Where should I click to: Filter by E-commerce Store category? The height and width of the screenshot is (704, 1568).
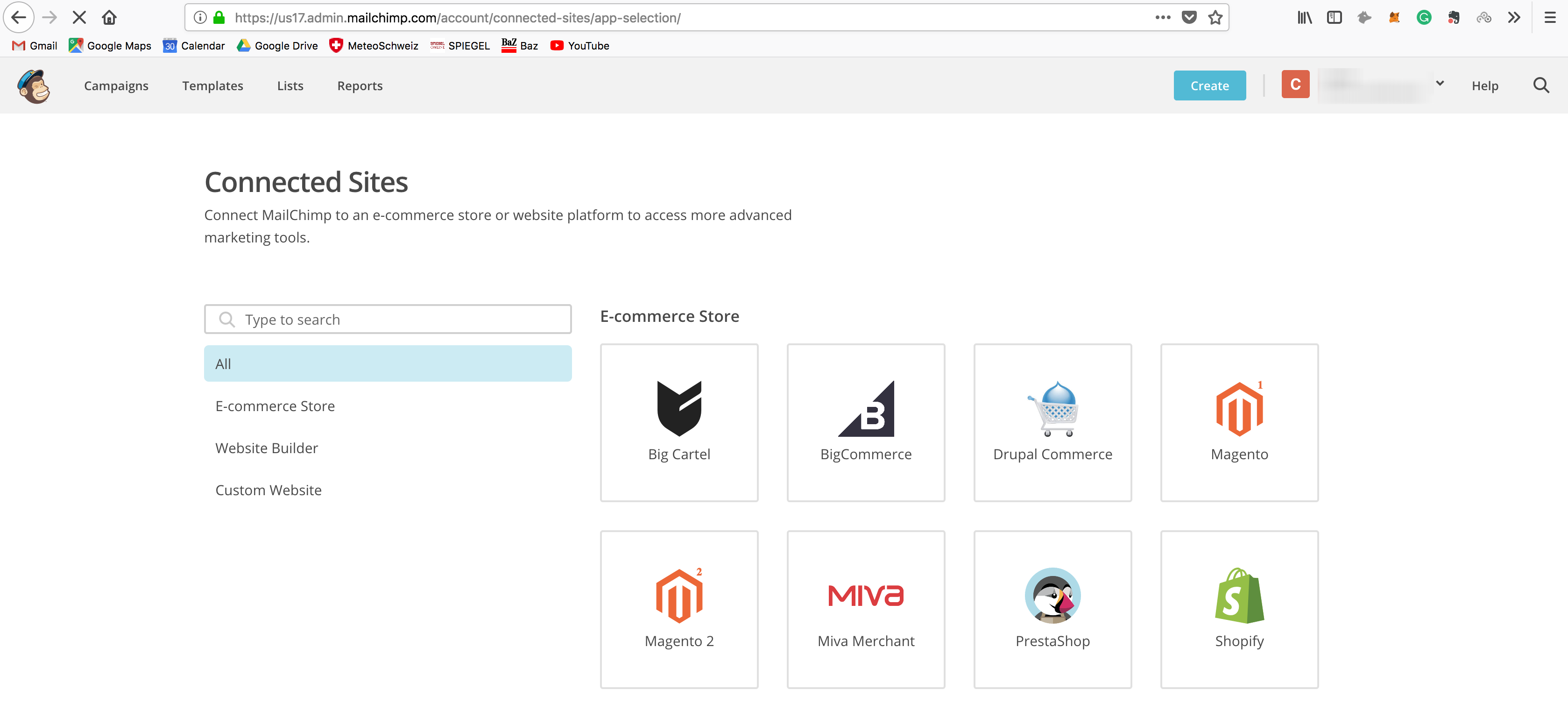coord(275,406)
